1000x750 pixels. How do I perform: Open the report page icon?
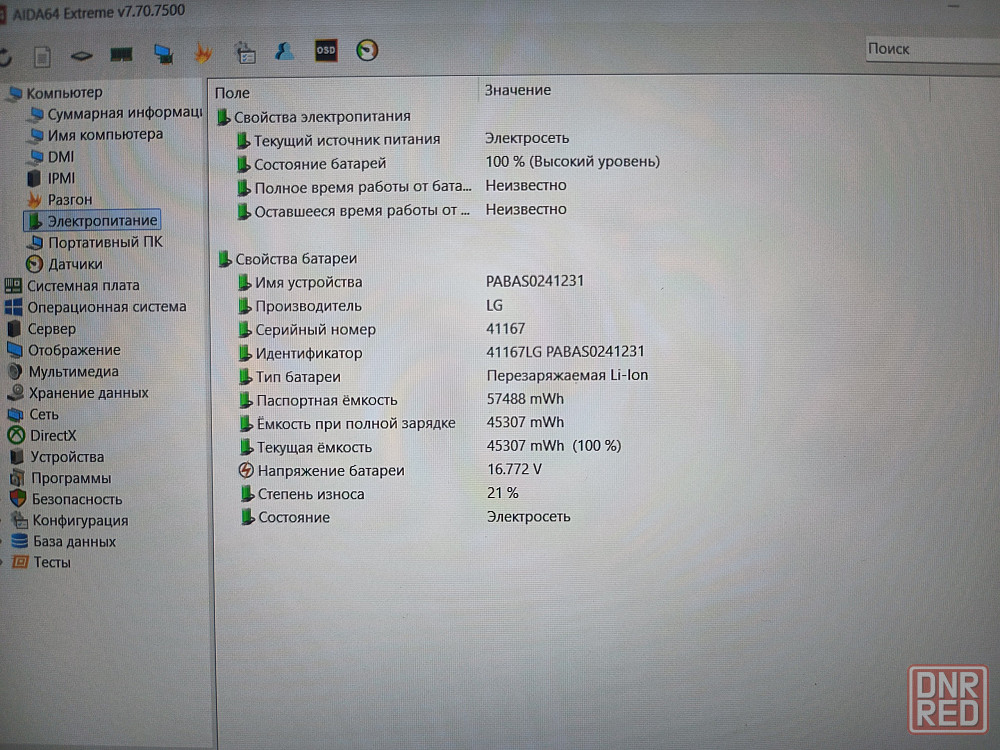pos(42,54)
